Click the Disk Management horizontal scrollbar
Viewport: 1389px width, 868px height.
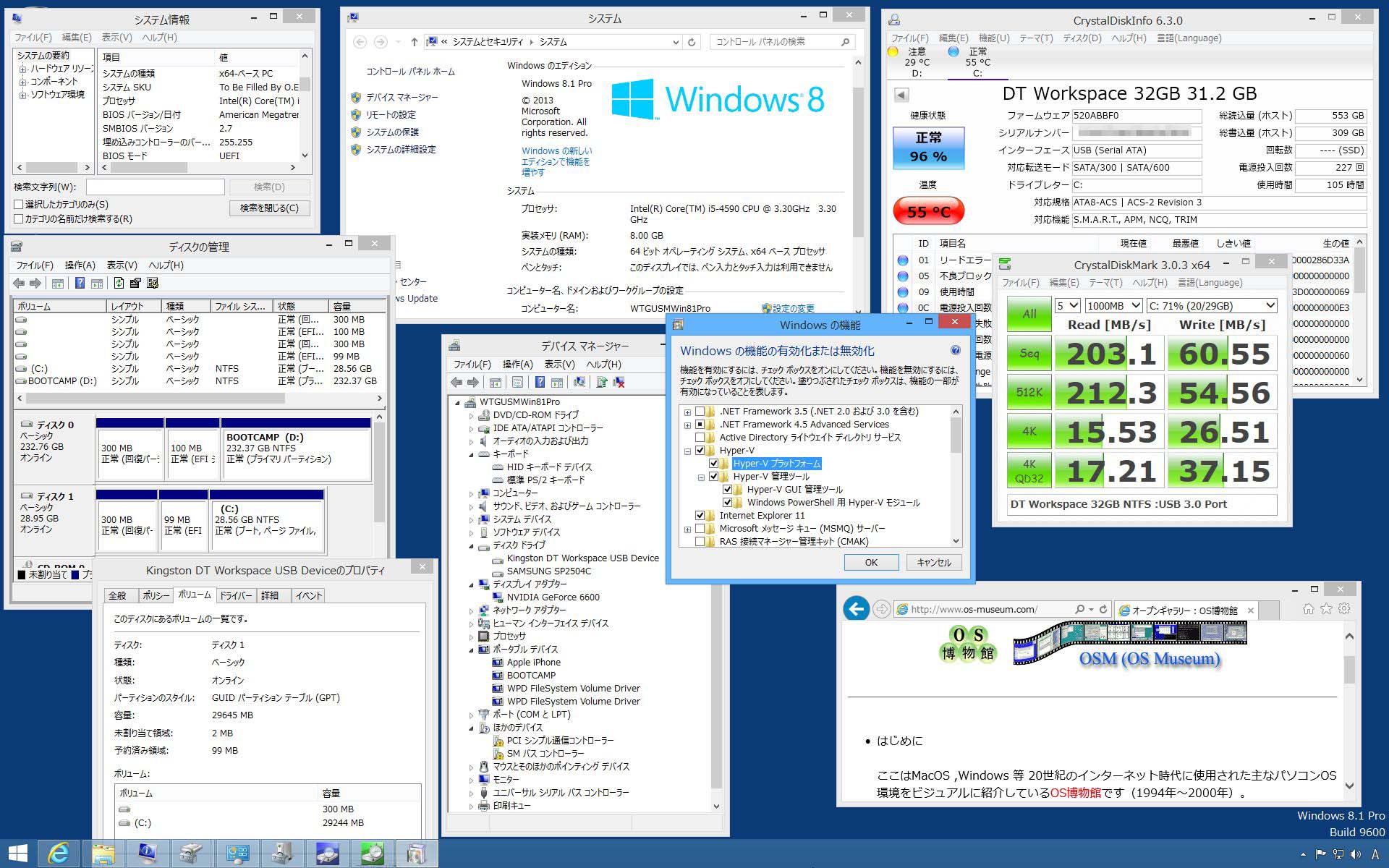coord(200,399)
